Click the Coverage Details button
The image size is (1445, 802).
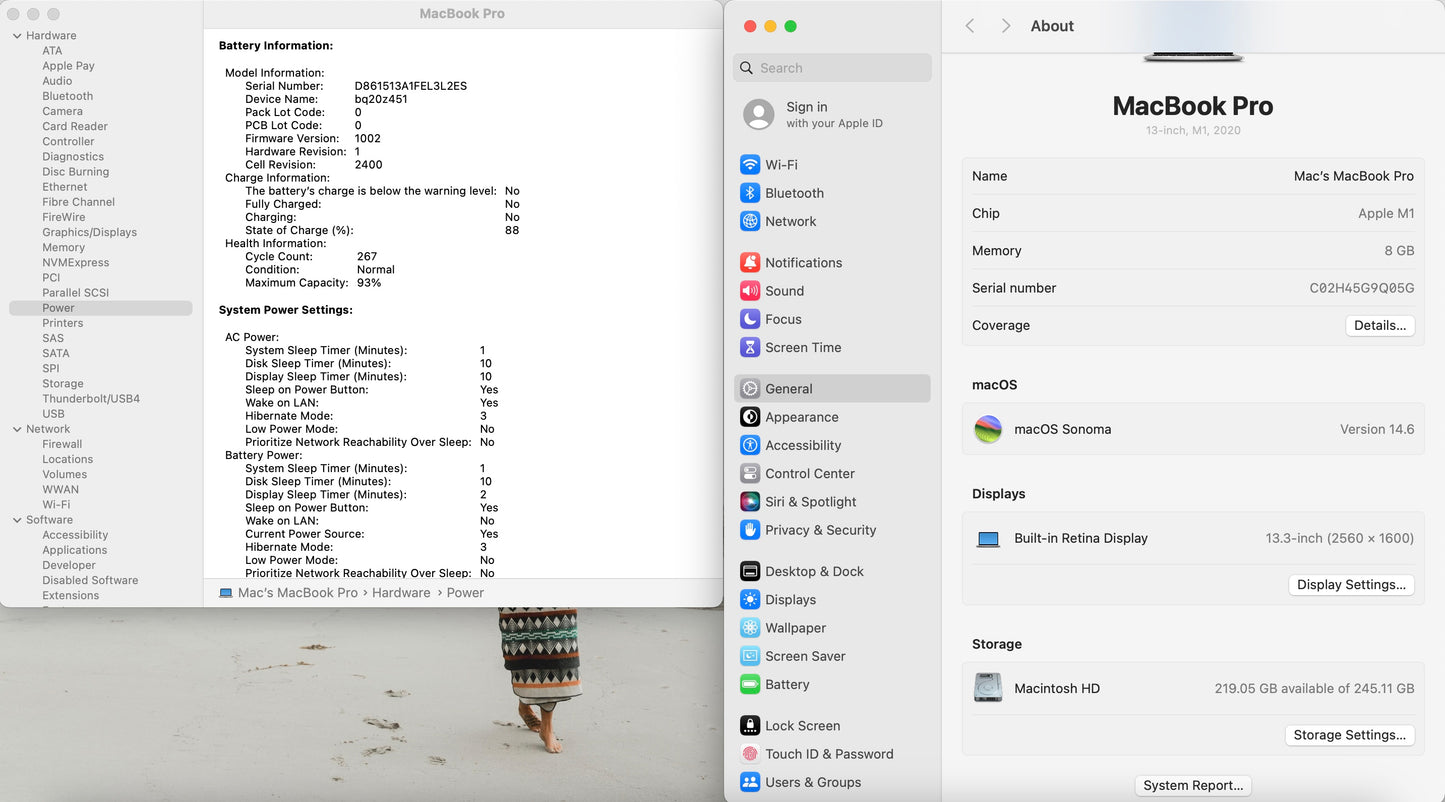pos(1379,325)
